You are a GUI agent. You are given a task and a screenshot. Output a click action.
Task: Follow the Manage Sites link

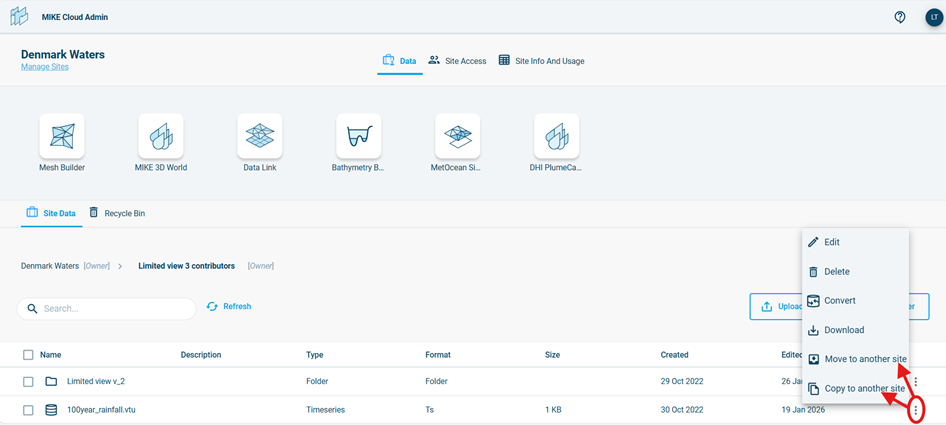point(45,67)
